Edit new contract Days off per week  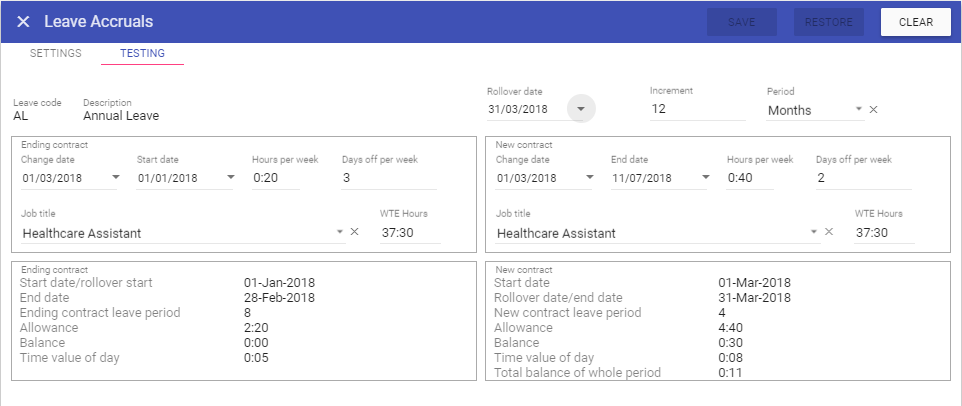[862, 178]
